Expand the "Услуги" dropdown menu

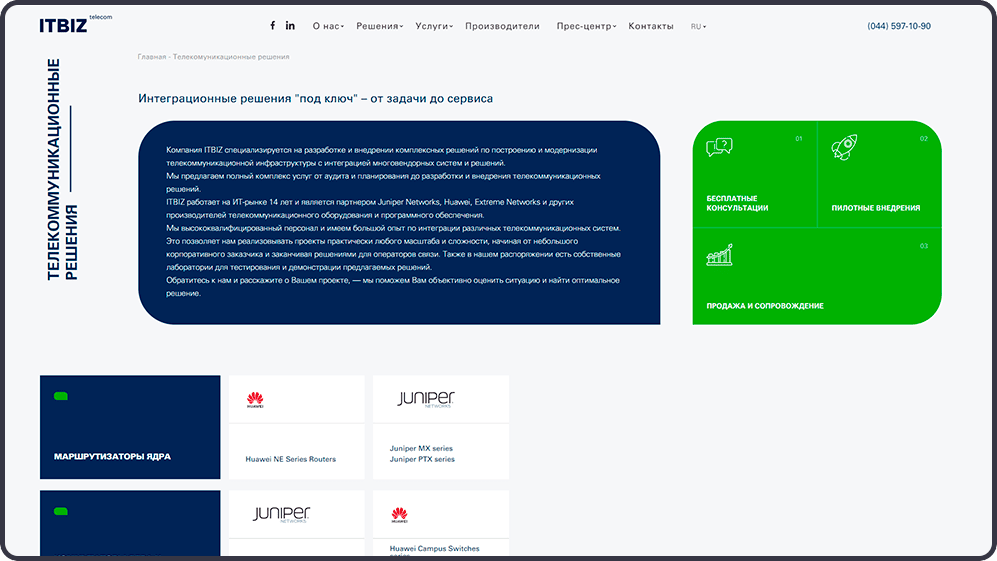pyautogui.click(x=434, y=26)
